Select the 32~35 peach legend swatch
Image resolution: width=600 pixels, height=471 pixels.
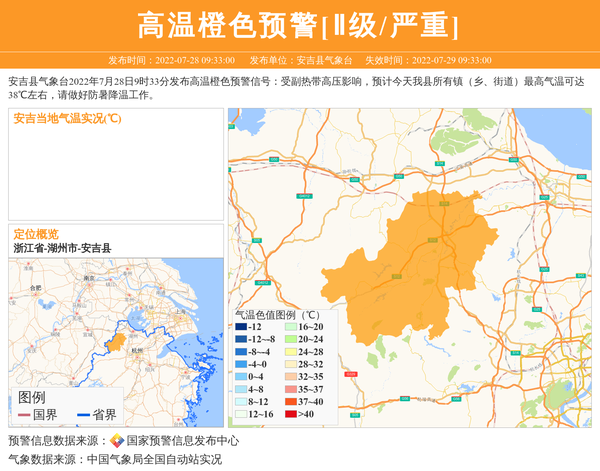pyautogui.click(x=289, y=376)
